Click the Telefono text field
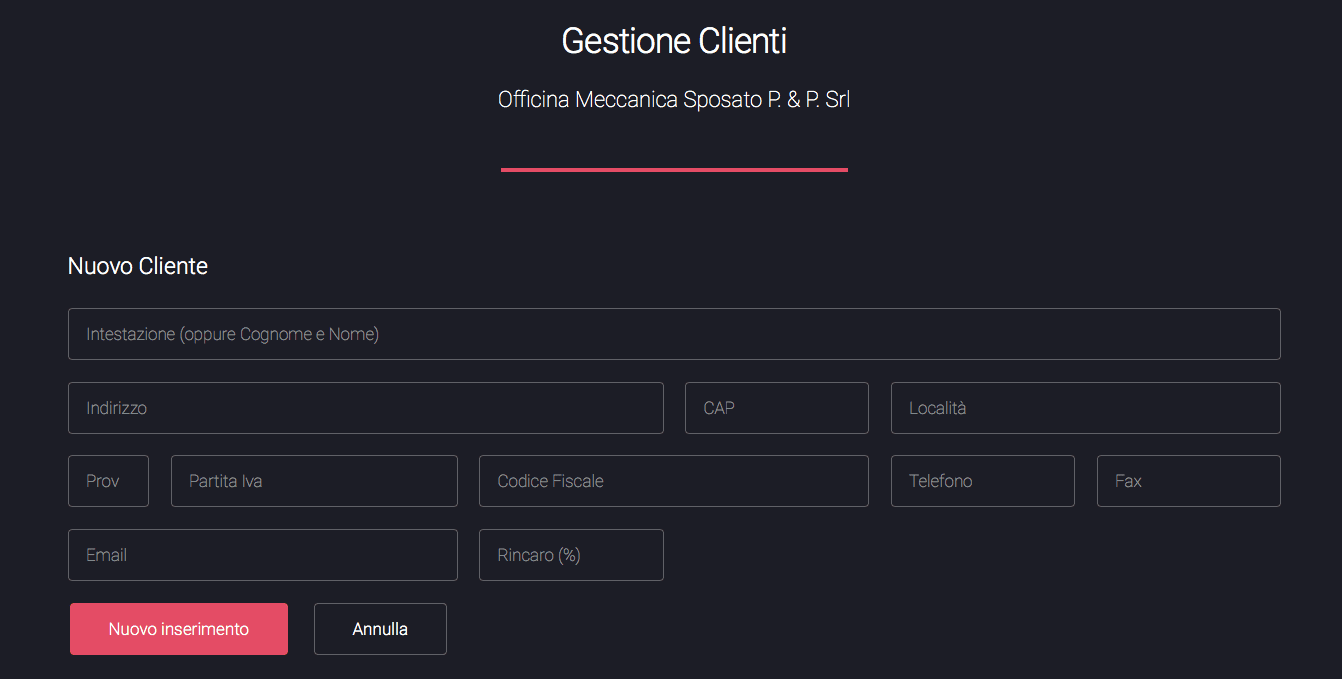The image size is (1342, 679). point(982,481)
